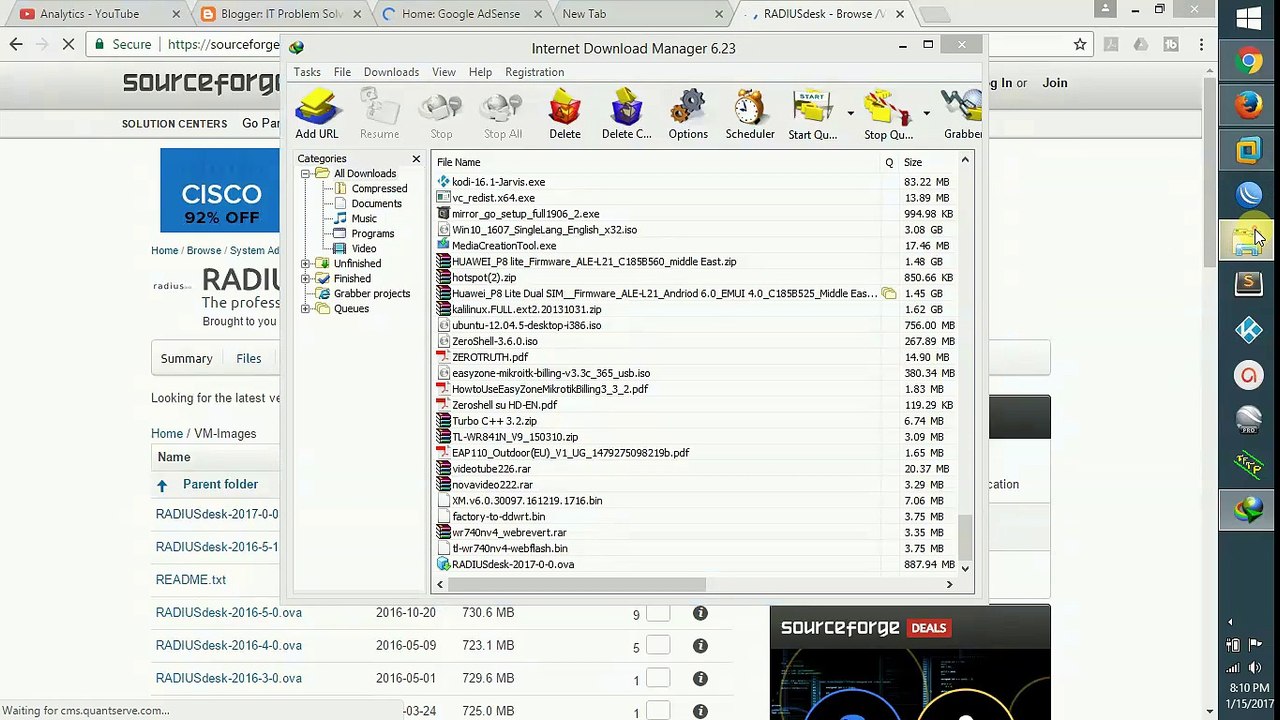Open IDM Options with the gear icon

click(x=688, y=115)
